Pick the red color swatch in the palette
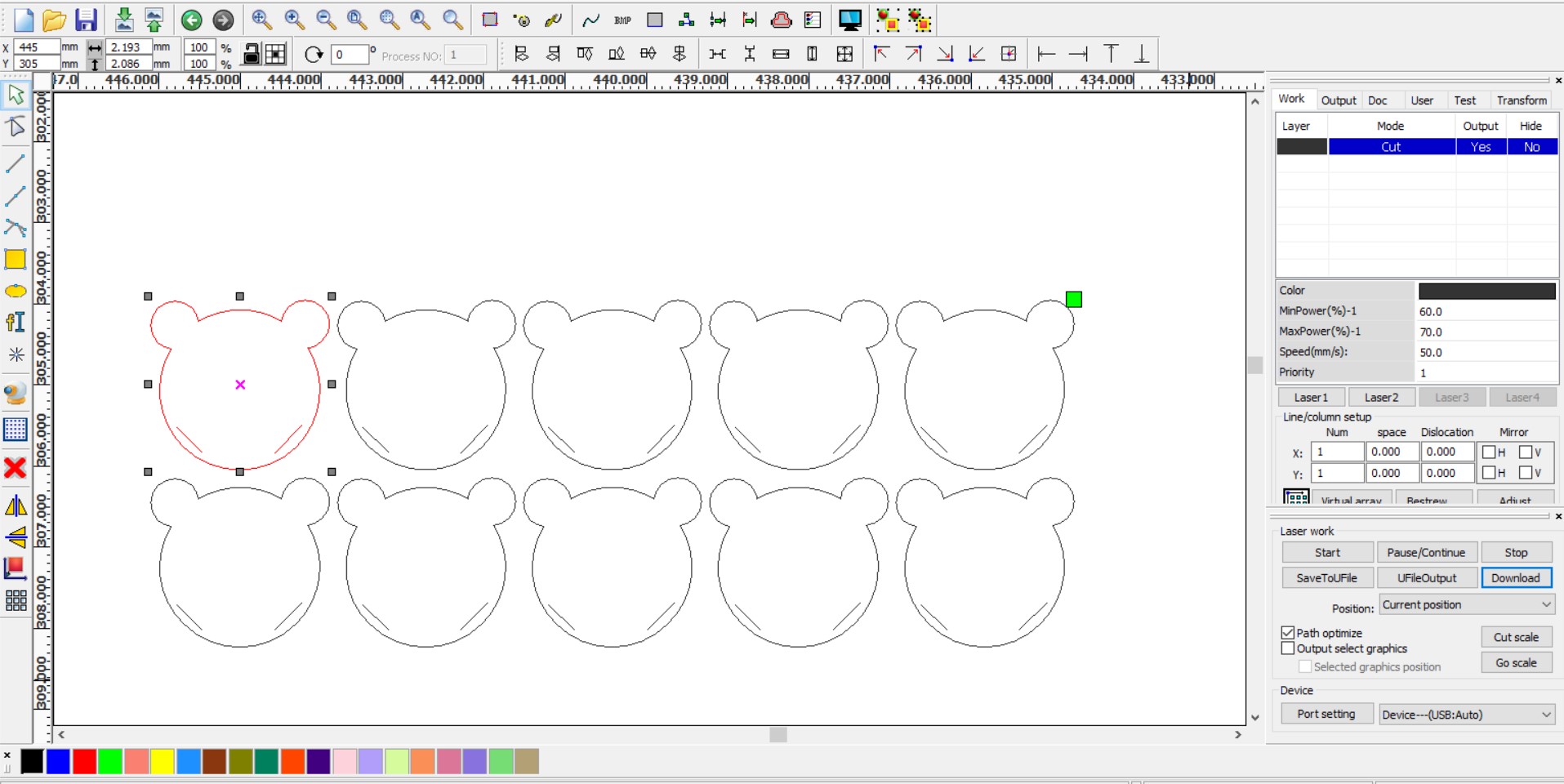The height and width of the screenshot is (784, 1564). click(84, 761)
